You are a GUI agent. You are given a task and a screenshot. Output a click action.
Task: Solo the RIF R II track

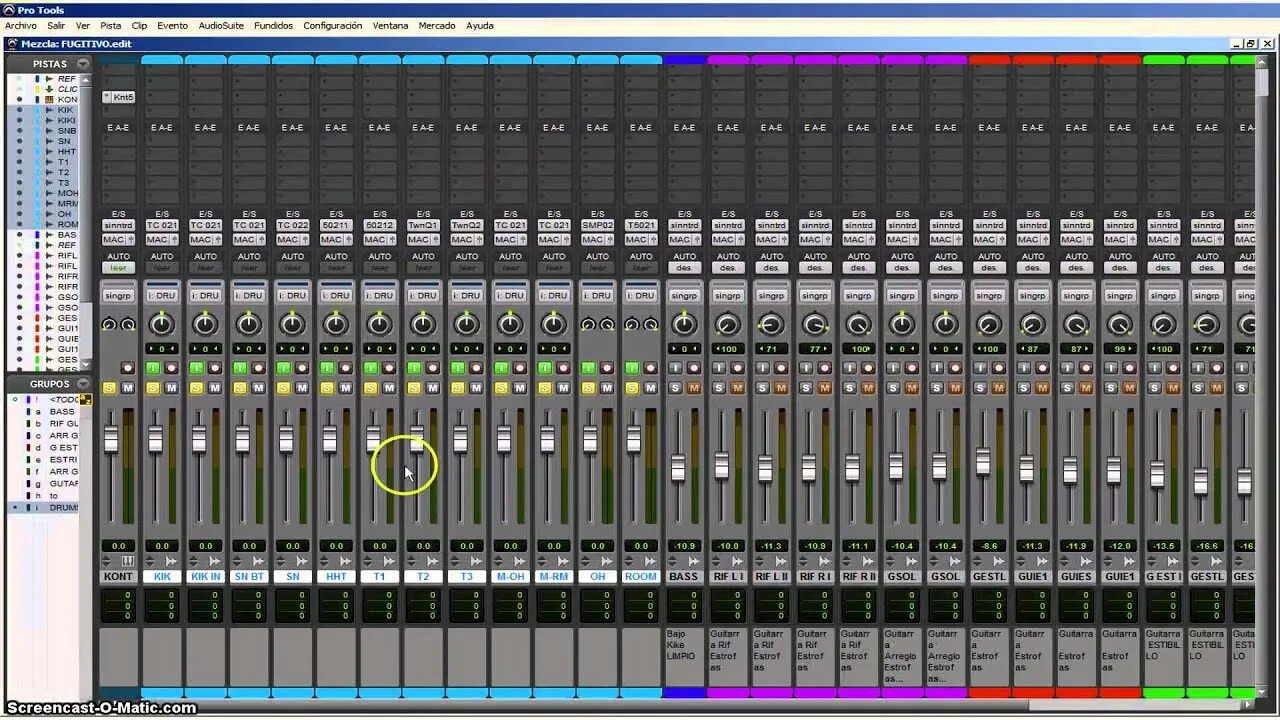850,388
